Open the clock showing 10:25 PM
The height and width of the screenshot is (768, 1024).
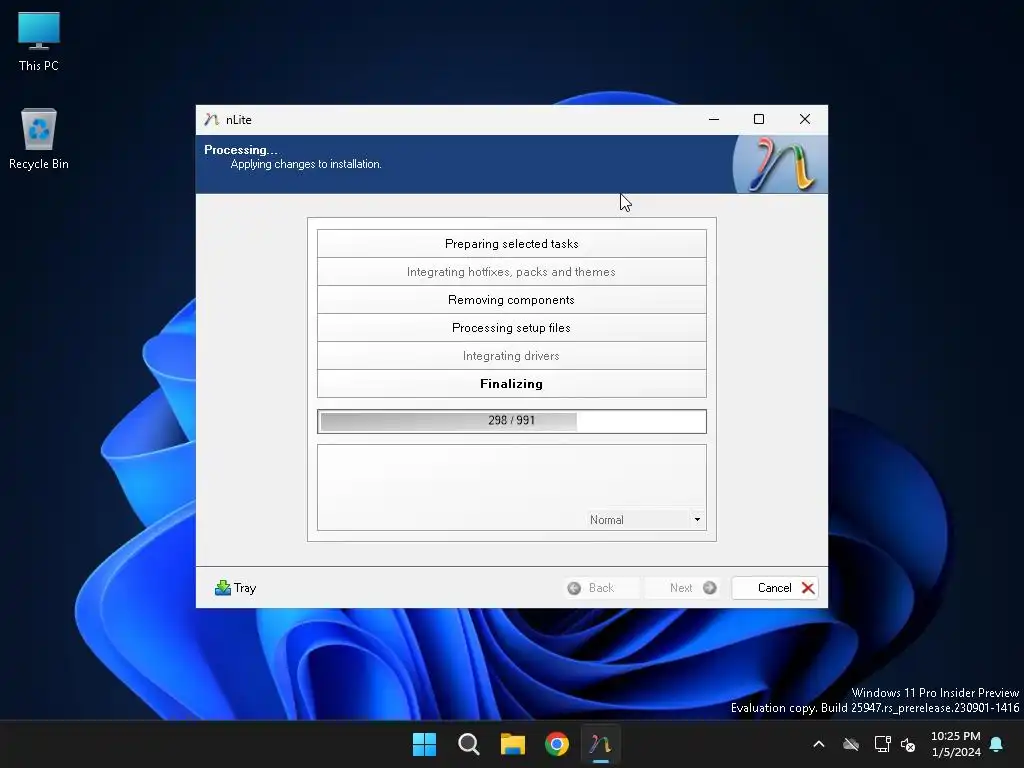point(955,744)
